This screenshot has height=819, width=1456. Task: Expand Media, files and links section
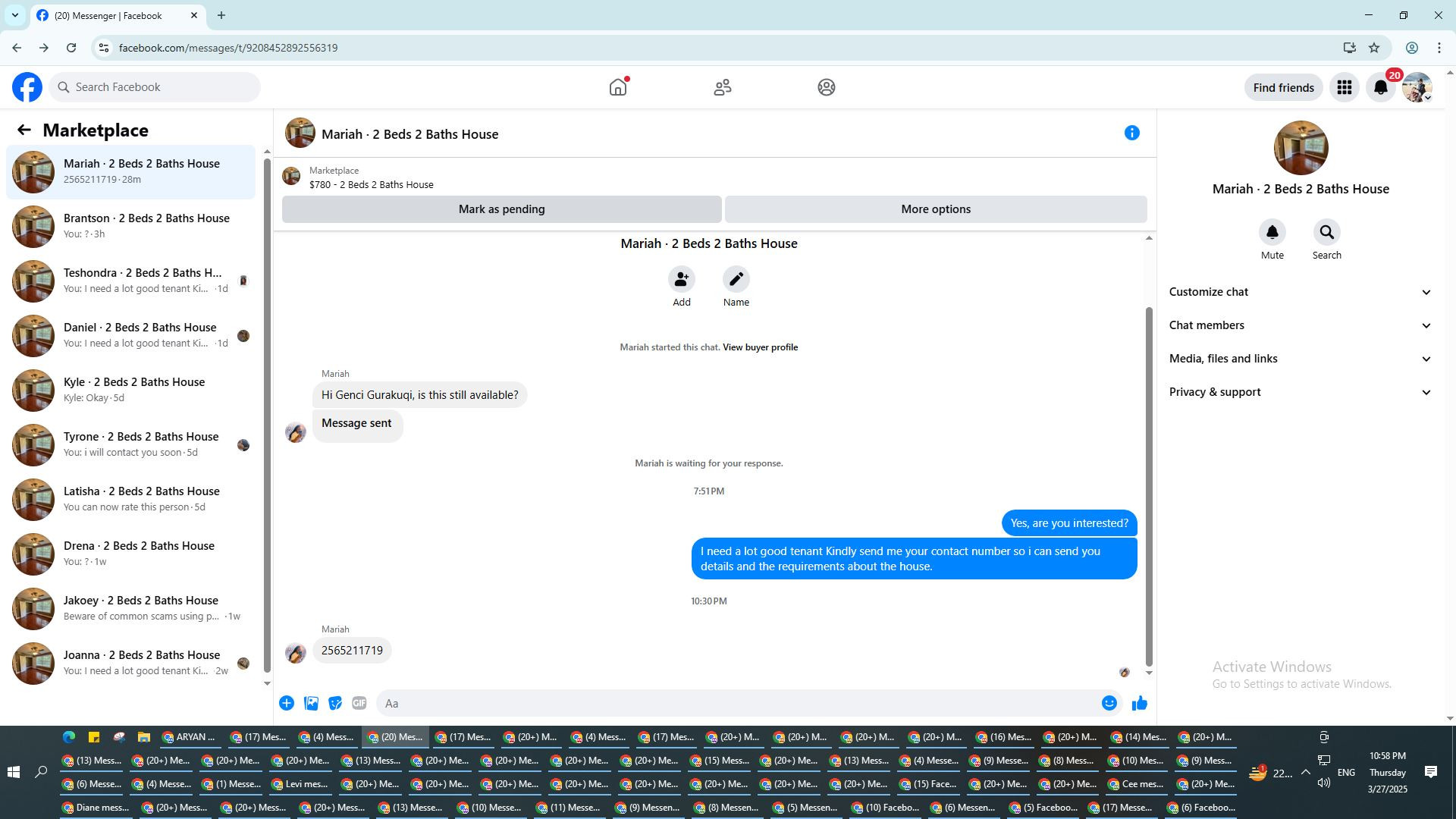(x=1301, y=359)
